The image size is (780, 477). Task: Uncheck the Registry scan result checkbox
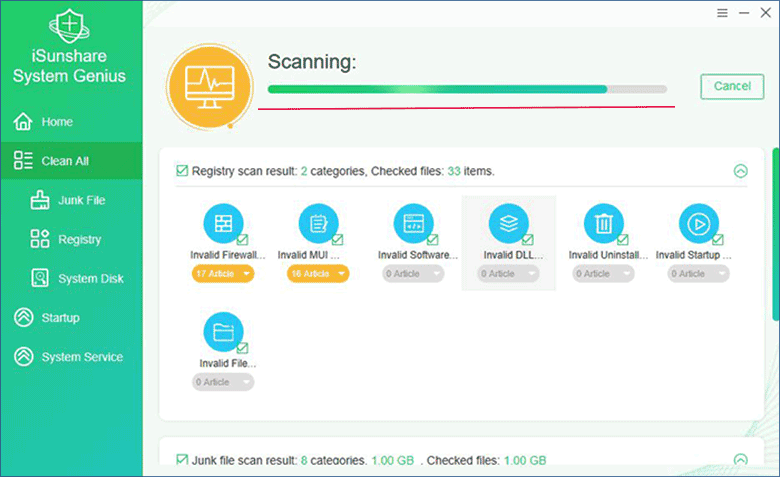(182, 171)
